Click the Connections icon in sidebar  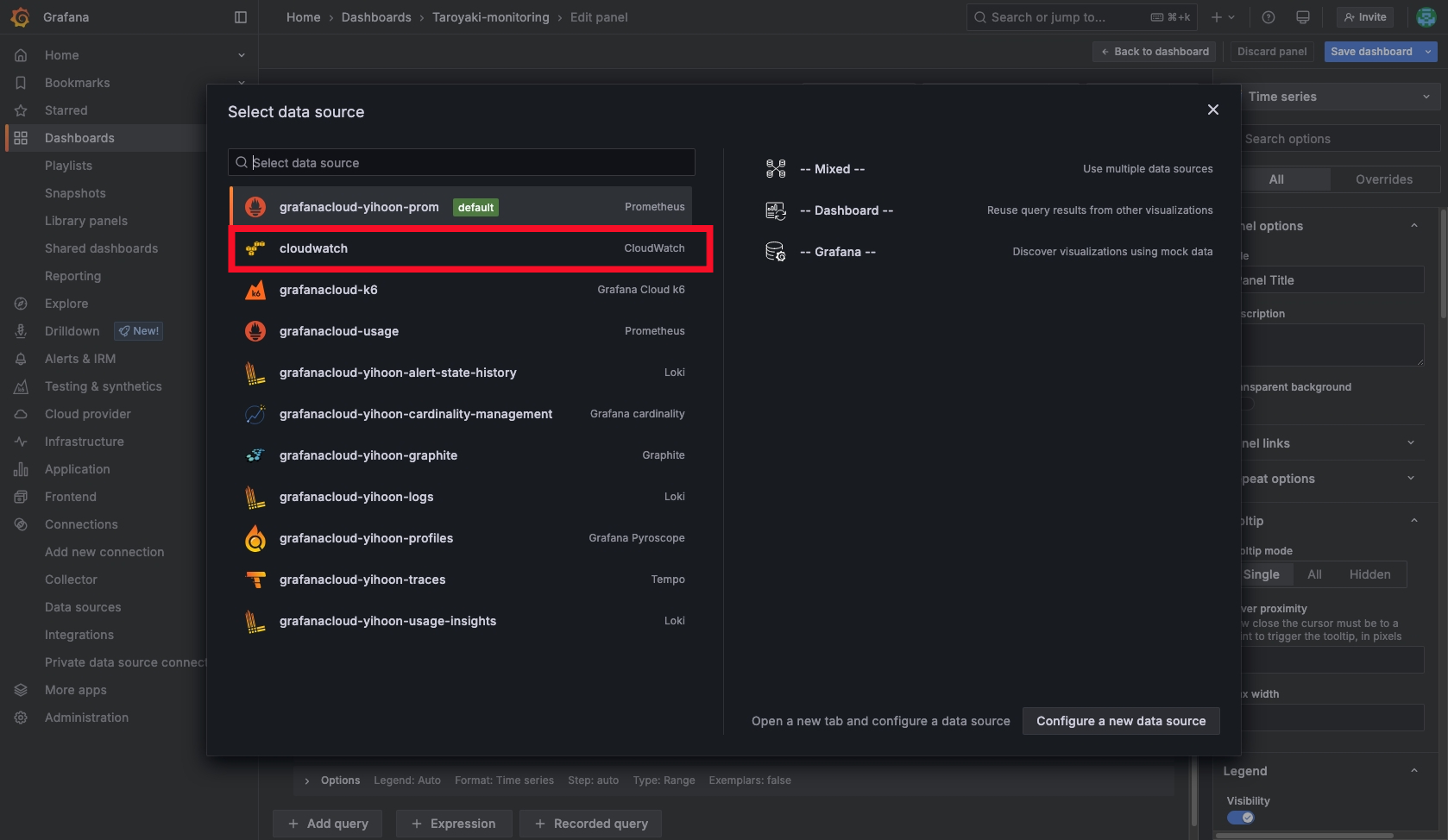(x=21, y=524)
